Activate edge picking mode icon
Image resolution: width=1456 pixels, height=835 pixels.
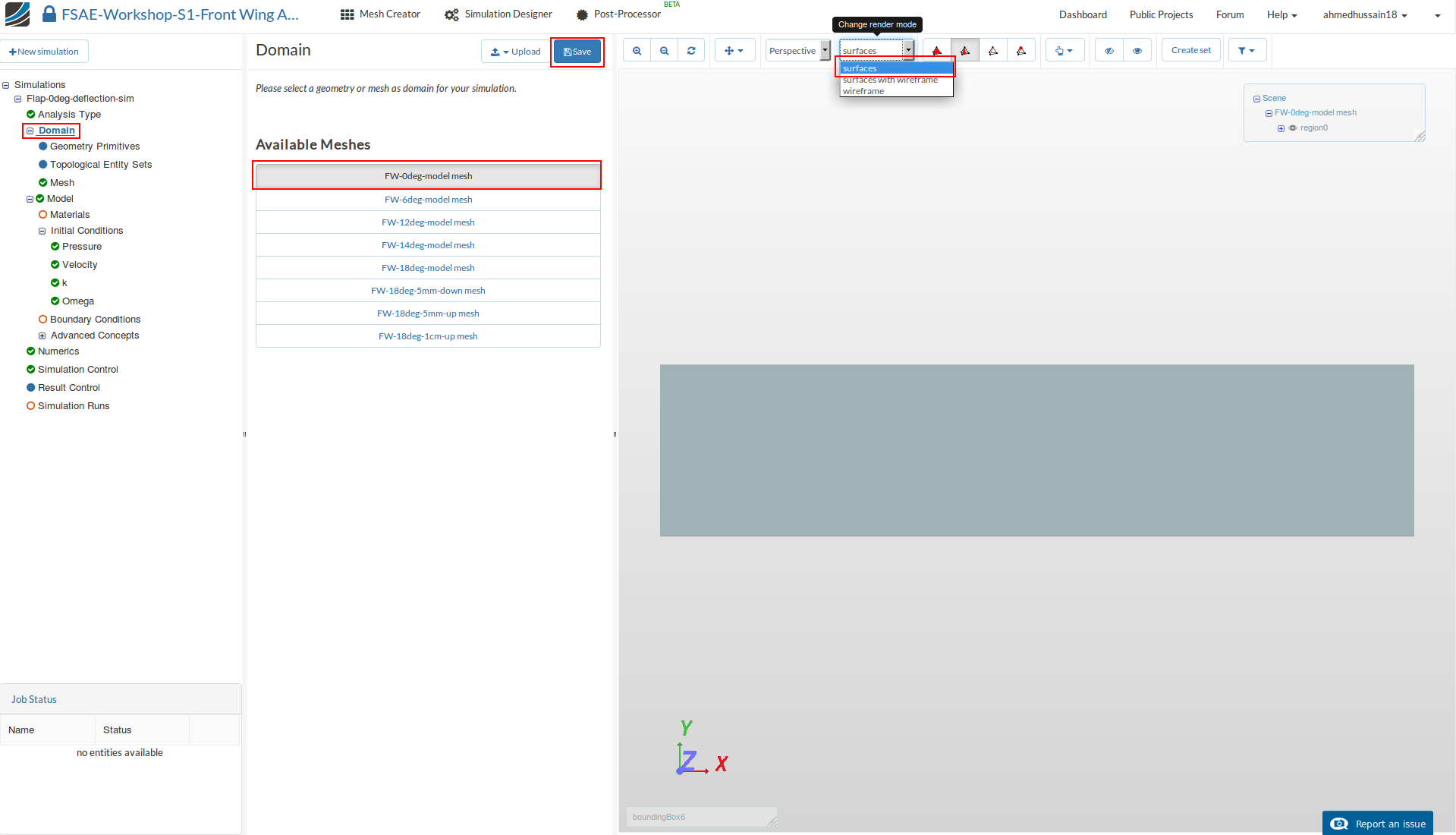[993, 51]
